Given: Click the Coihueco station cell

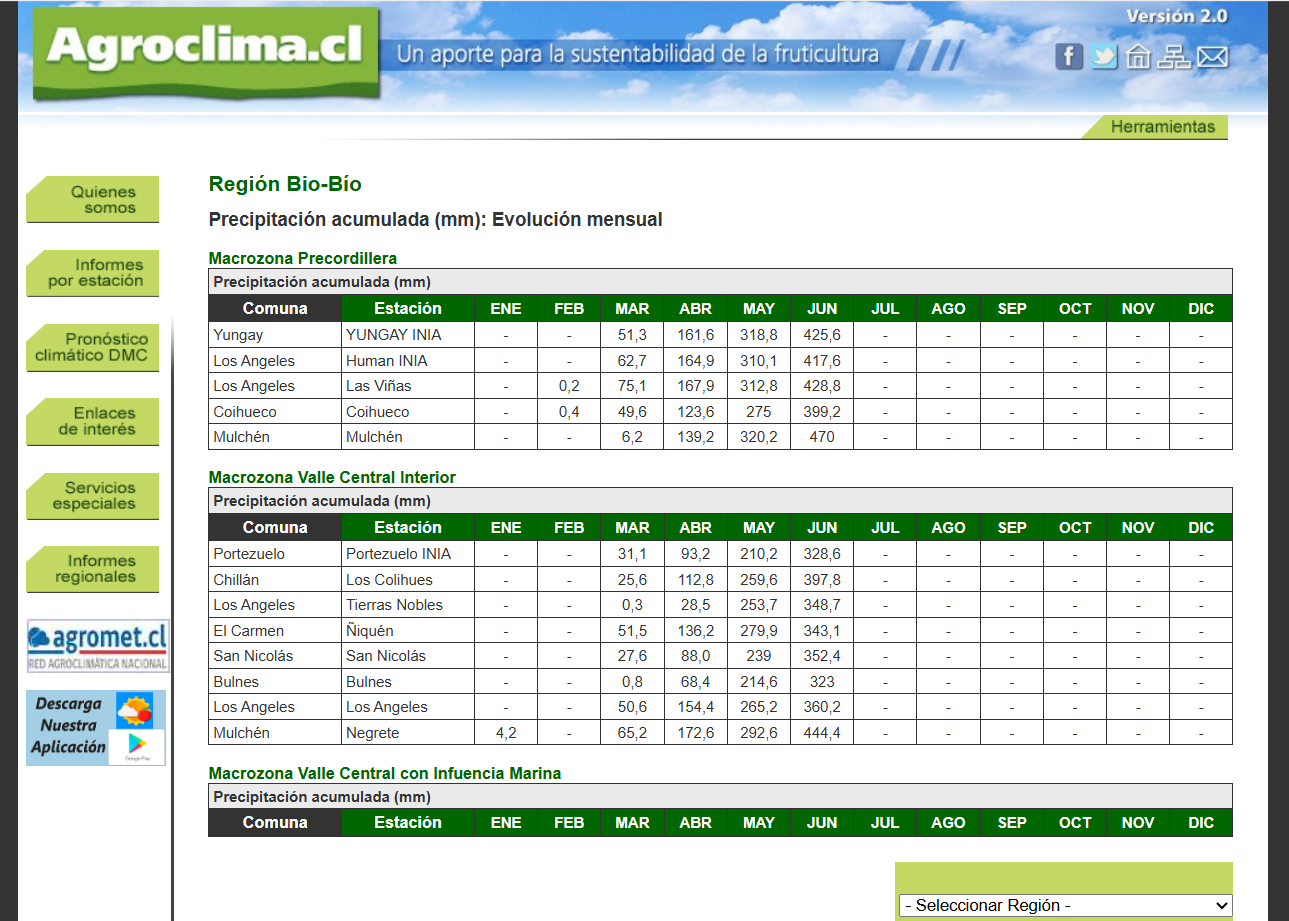Looking at the screenshot, I should (x=408, y=412).
